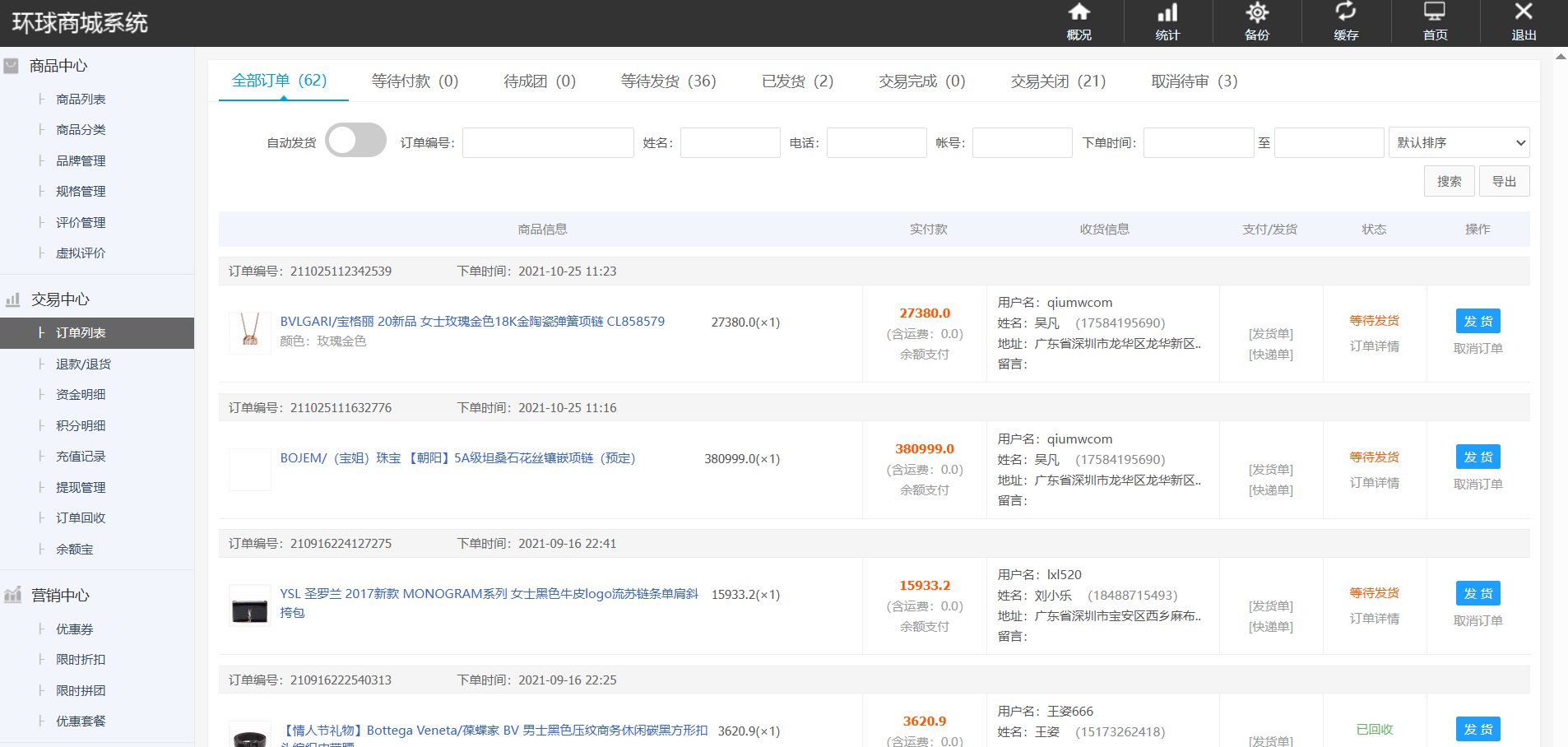
Task: Open 订单详情 for the BVLGARI order
Action: pos(1374,346)
